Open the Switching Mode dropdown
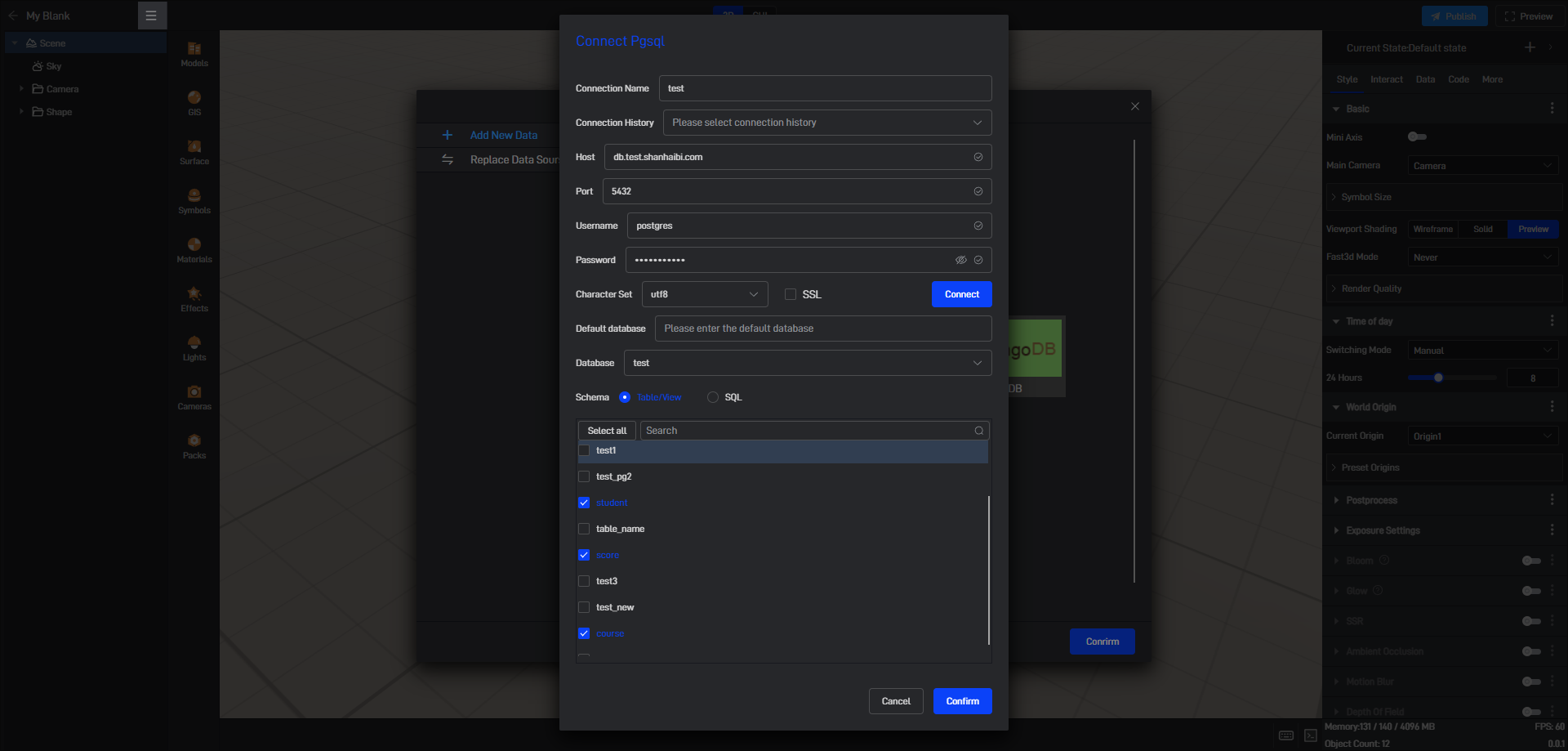Image resolution: width=1568 pixels, height=751 pixels. (x=1482, y=351)
